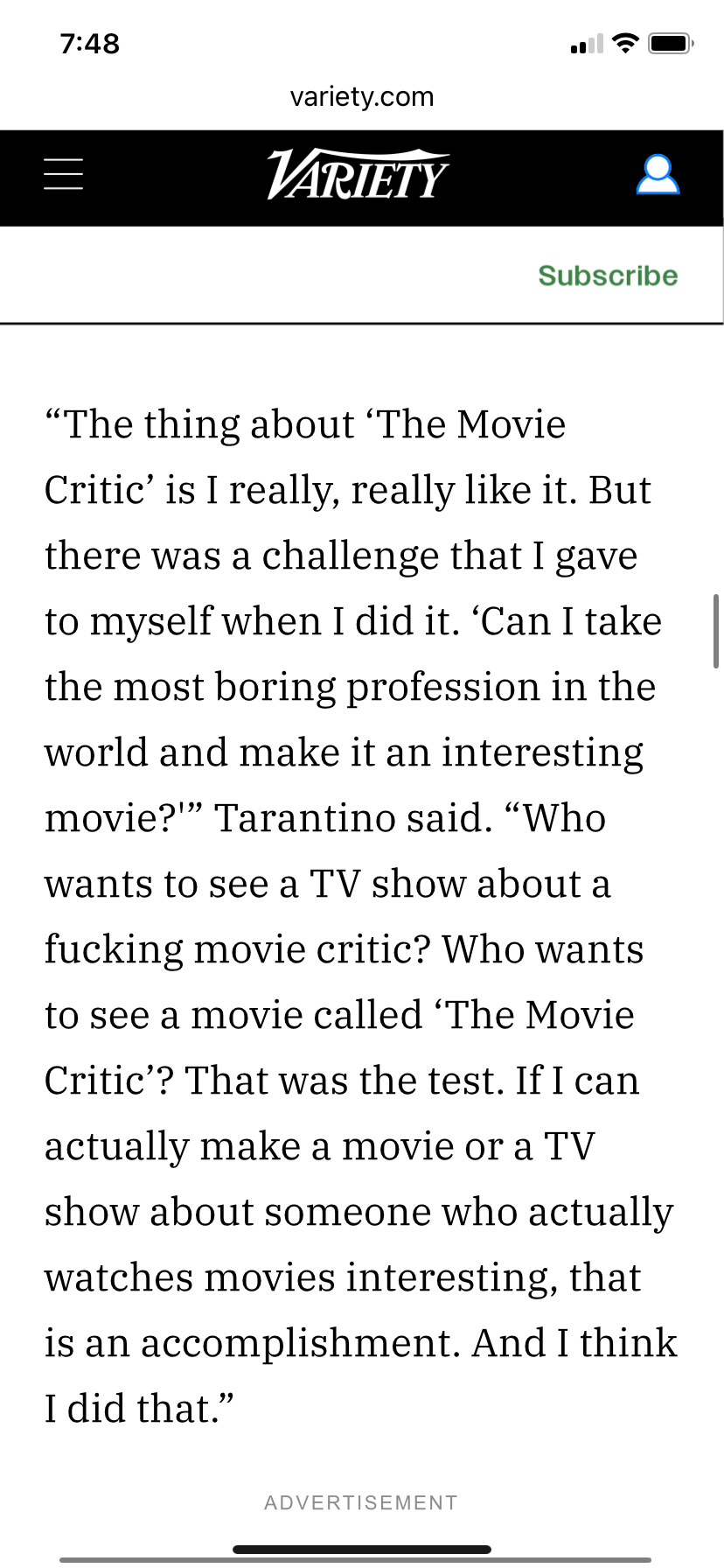This screenshot has width=724, height=1568.
Task: Click the green Subscribe link
Action: [608, 276]
